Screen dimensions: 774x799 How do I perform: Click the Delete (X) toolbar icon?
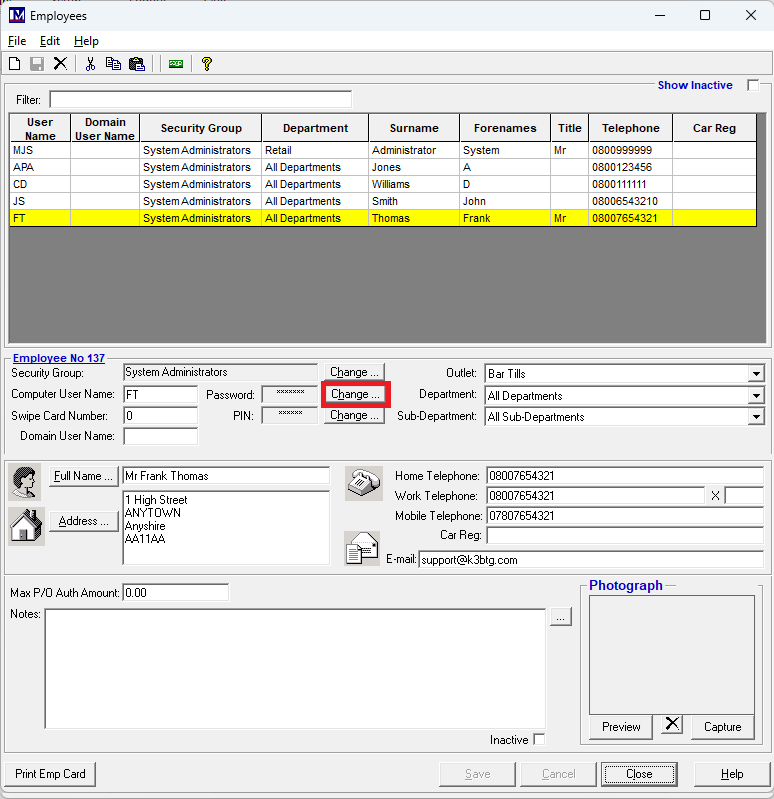click(60, 64)
